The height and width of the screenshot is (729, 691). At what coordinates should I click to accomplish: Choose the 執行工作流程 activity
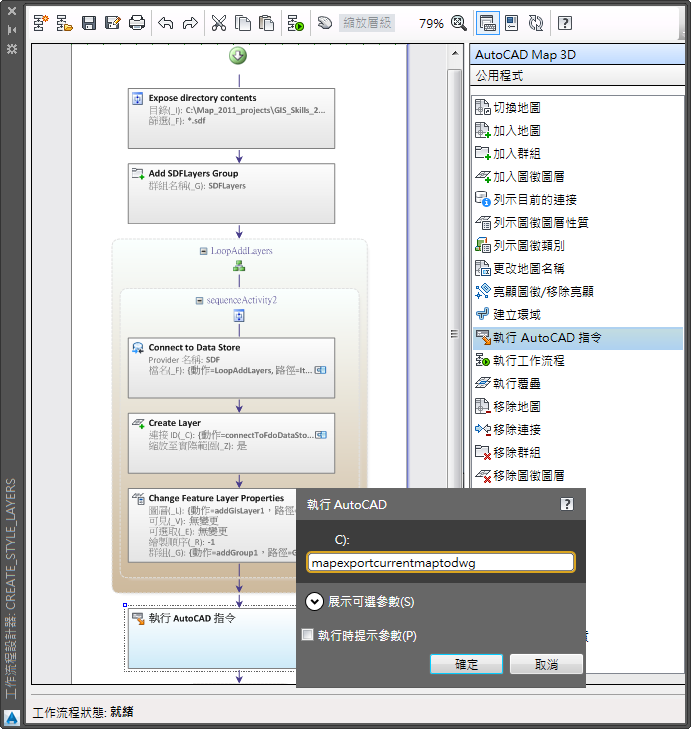coord(578,361)
